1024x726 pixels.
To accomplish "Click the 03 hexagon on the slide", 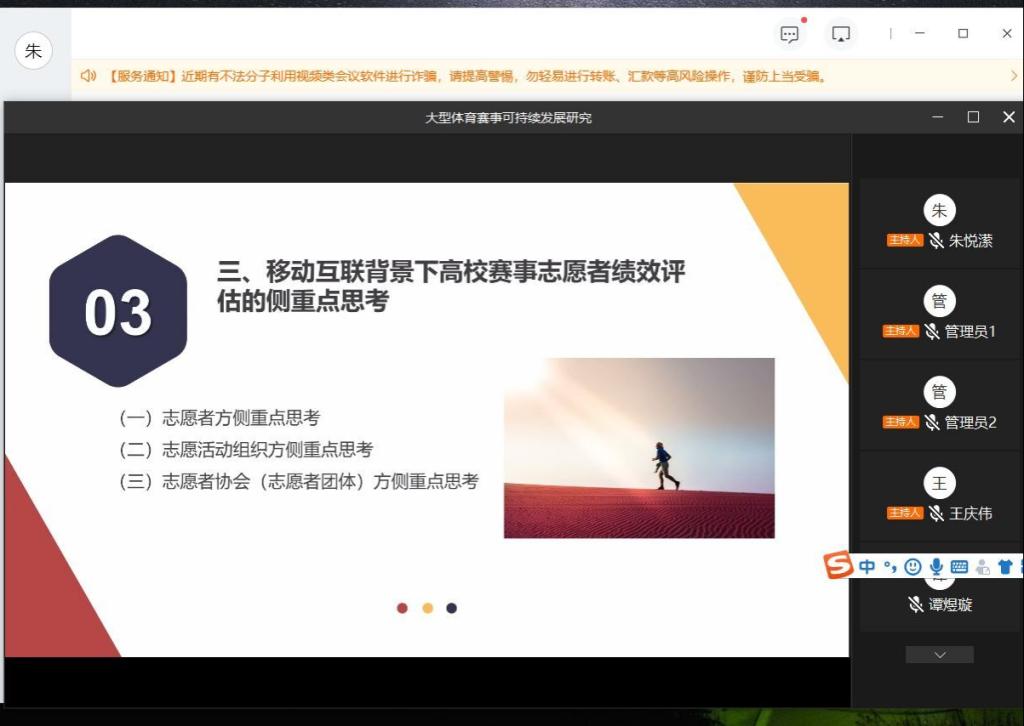I will 118,311.
